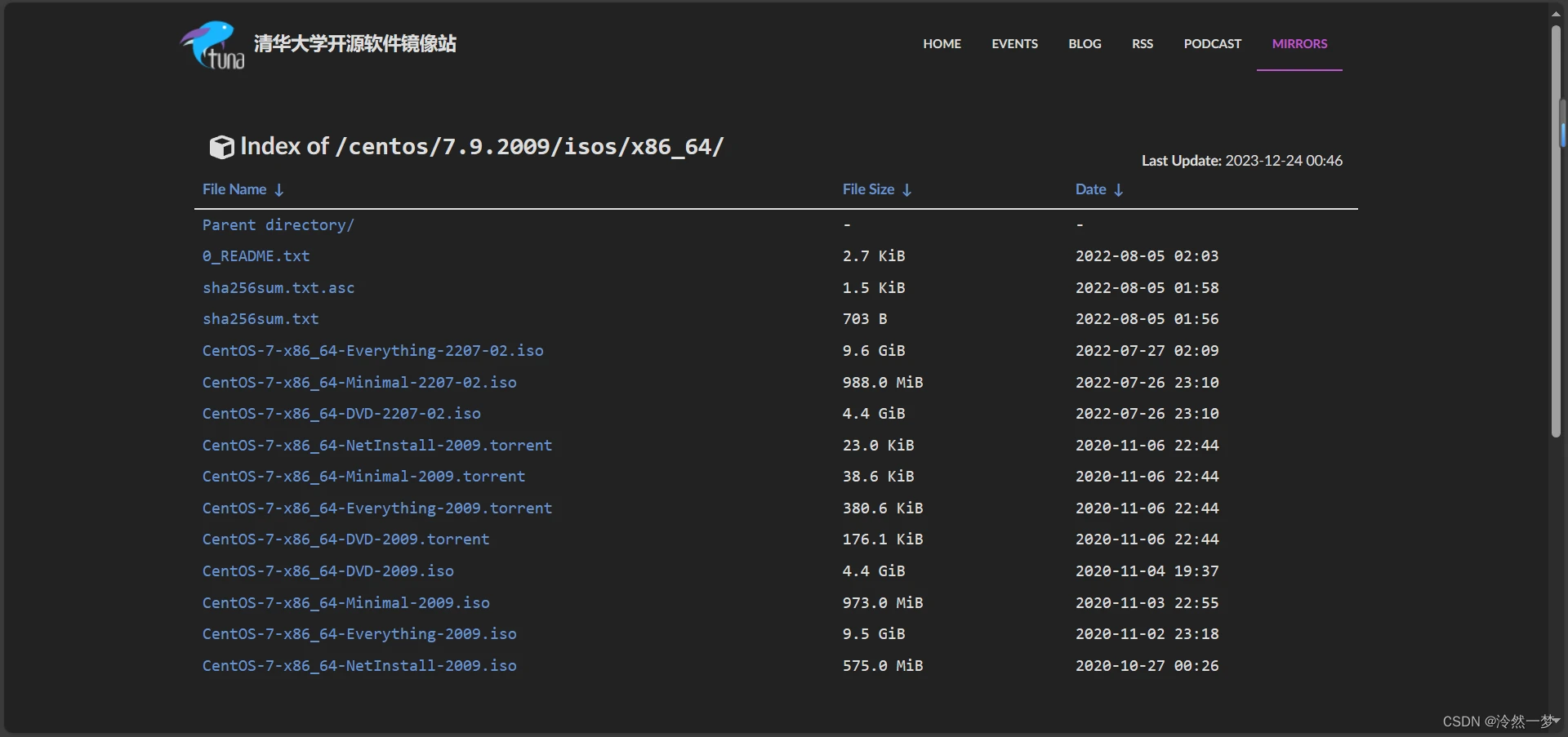Click the File Size column header
The width and height of the screenshot is (1568, 737).
(868, 189)
